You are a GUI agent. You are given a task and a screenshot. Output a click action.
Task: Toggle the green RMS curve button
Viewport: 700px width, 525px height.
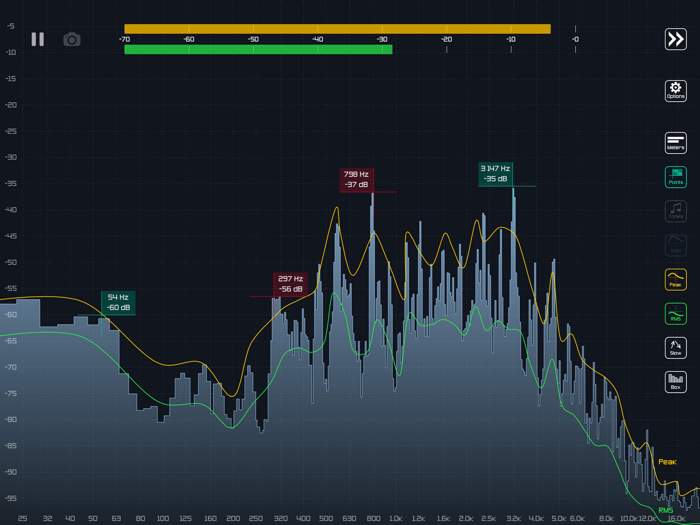pyautogui.click(x=676, y=314)
